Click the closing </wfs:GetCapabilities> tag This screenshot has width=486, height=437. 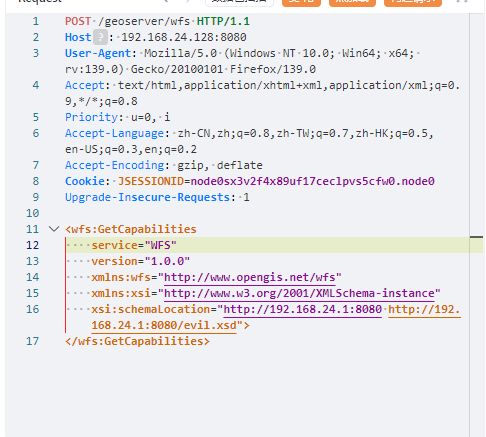(137, 341)
